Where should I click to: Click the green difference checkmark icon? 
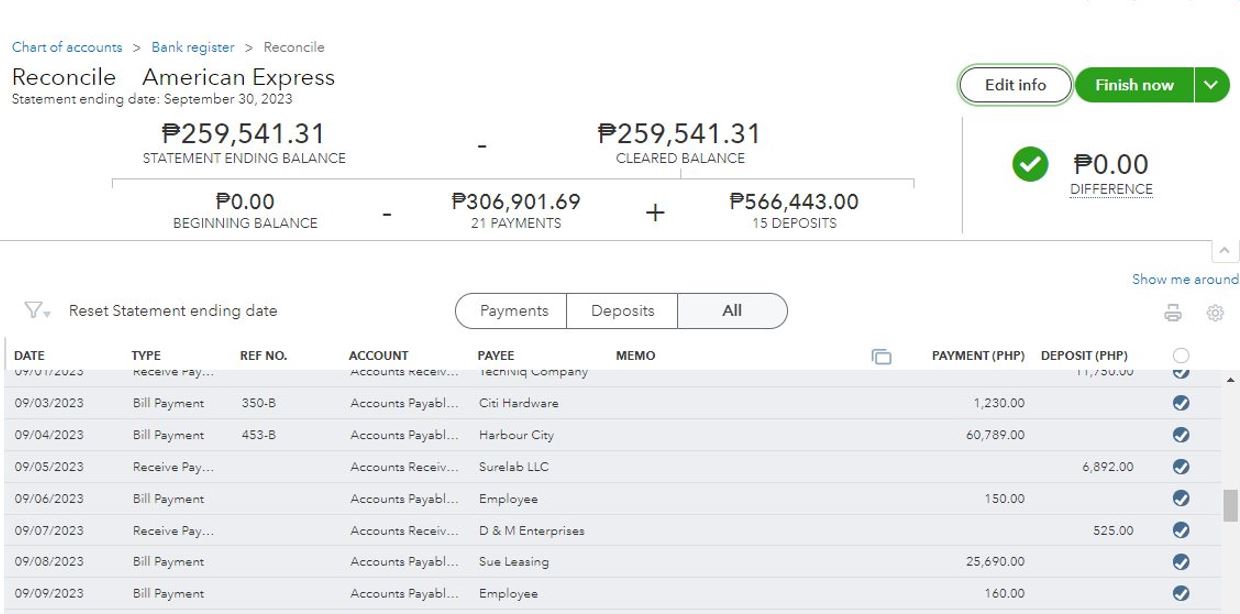click(x=1030, y=164)
